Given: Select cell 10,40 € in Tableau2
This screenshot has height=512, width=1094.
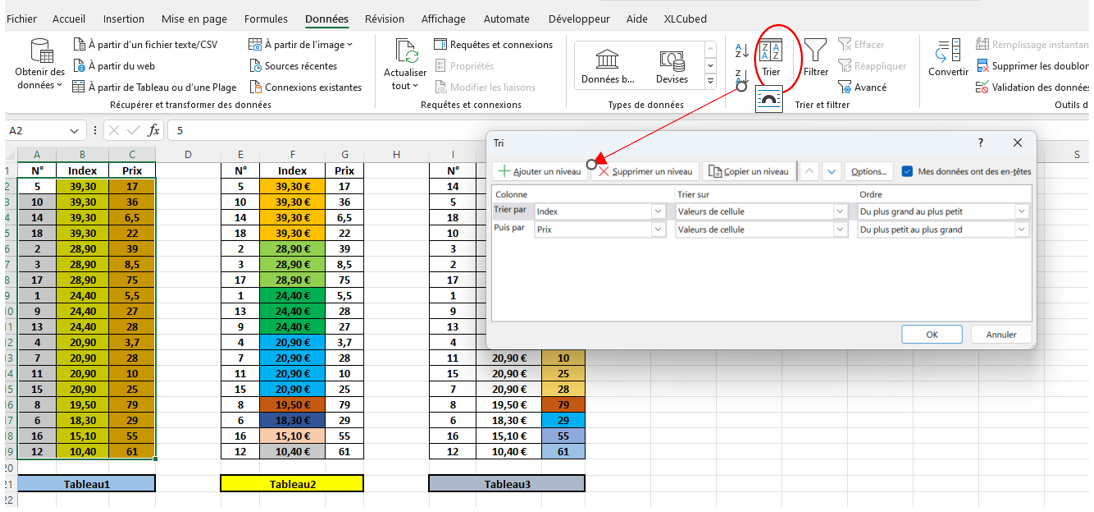Looking at the screenshot, I should [x=292, y=451].
